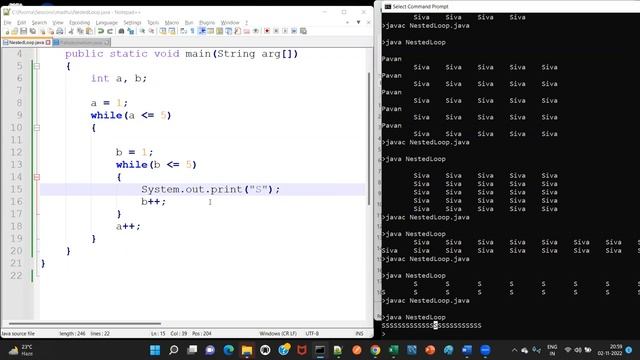Open the View menu

point(58,22)
